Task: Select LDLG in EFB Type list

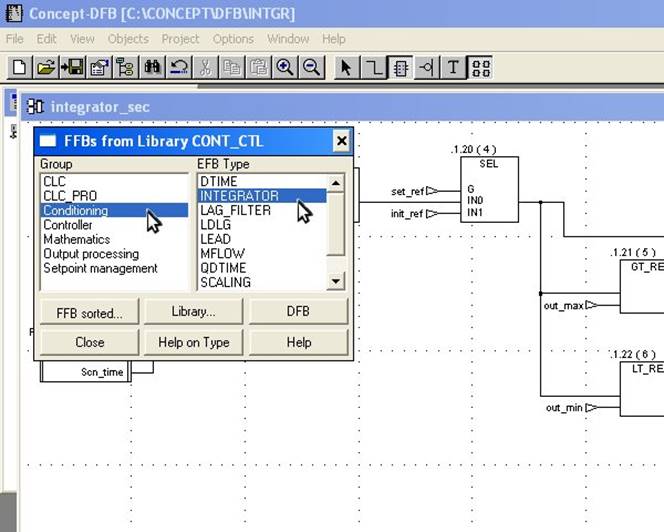Action: 262,224
